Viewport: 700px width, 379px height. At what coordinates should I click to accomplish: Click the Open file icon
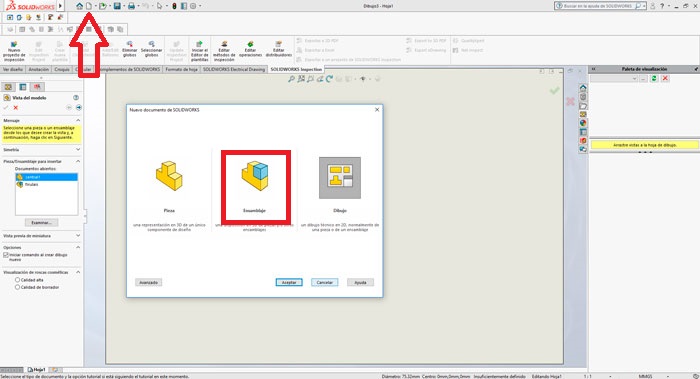click(x=103, y=6)
